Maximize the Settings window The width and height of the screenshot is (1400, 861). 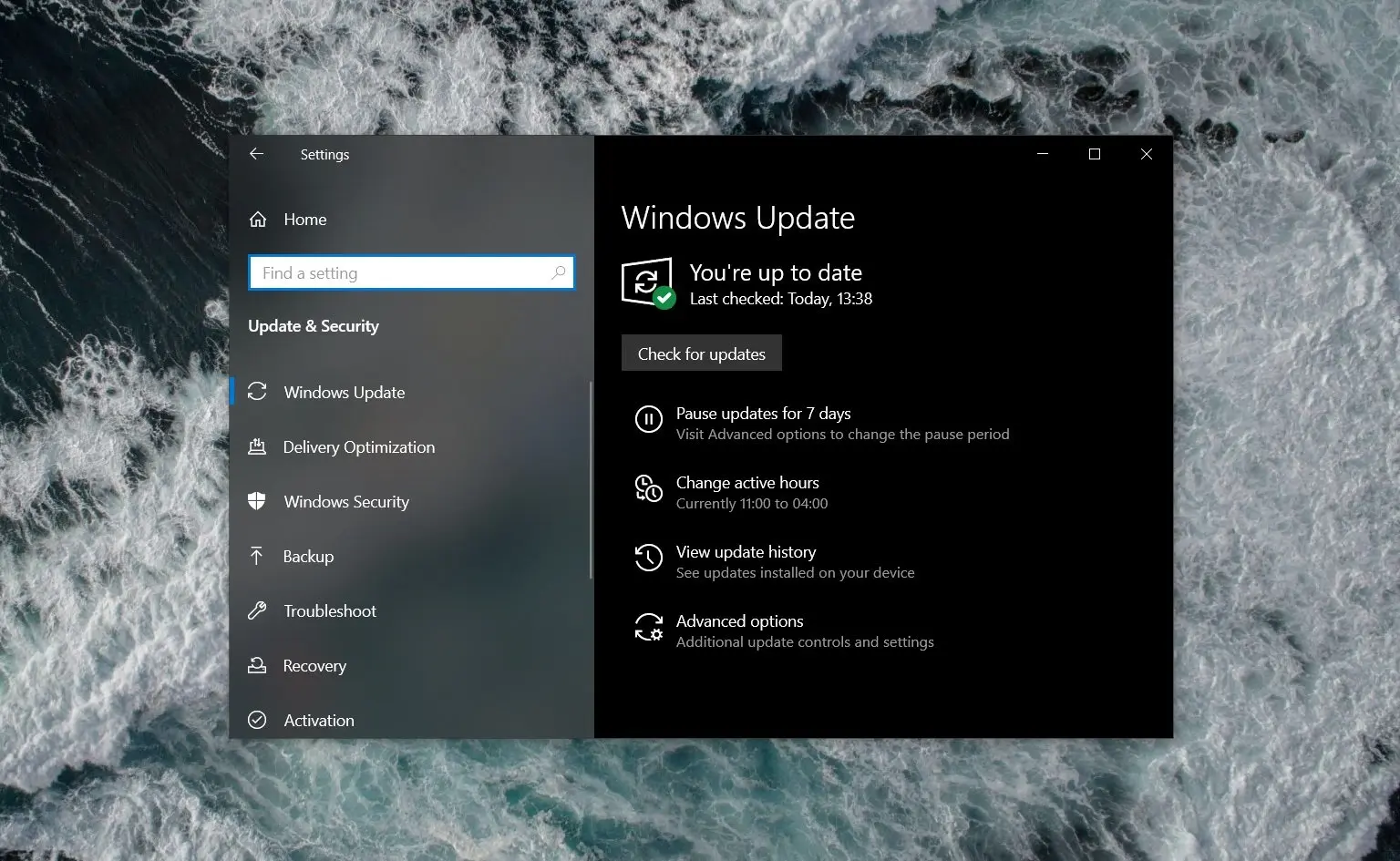coord(1095,154)
